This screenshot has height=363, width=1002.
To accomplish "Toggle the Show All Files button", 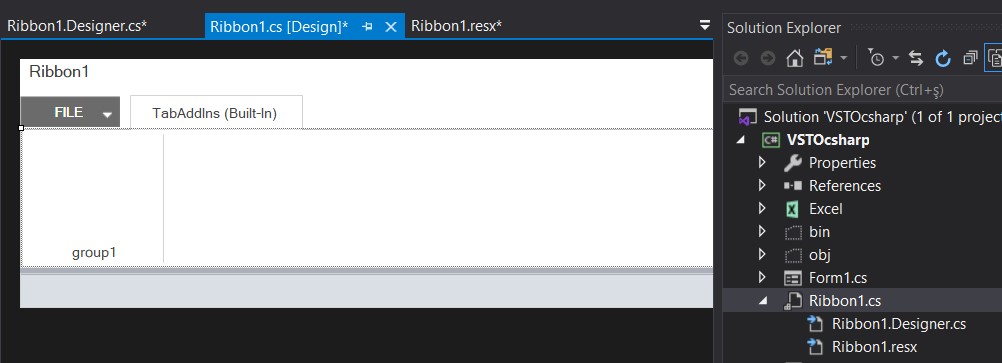I will (x=994, y=58).
